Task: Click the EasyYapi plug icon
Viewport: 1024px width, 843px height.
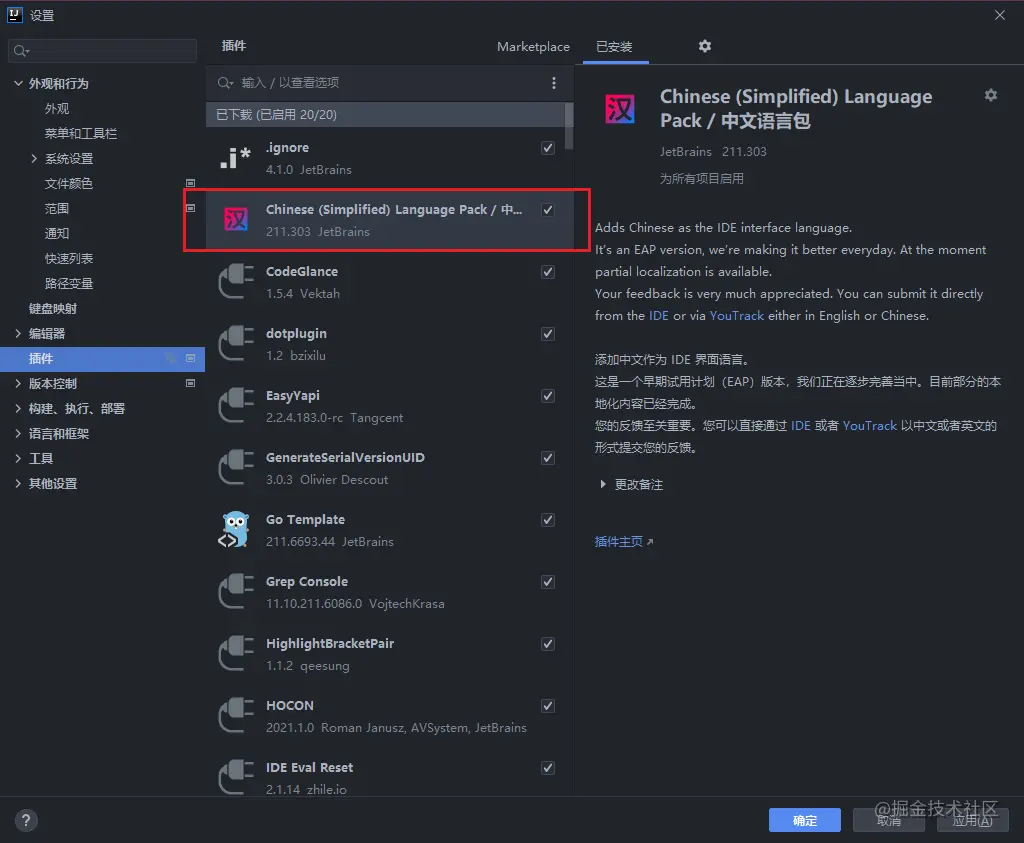Action: pyautogui.click(x=236, y=406)
